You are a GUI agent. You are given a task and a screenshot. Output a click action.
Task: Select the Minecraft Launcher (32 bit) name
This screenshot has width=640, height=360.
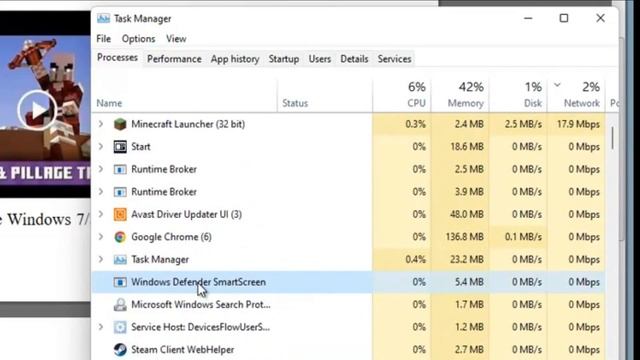pos(188,124)
